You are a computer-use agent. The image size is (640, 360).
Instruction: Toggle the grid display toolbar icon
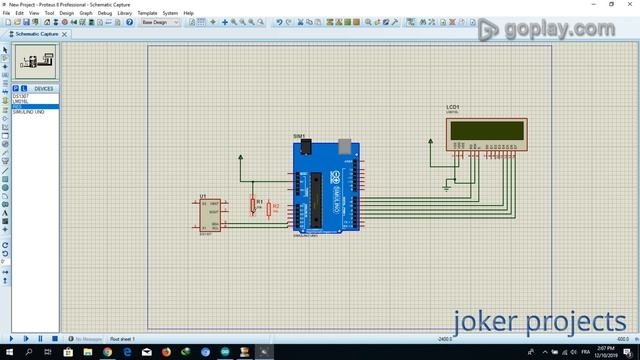tap(201, 22)
